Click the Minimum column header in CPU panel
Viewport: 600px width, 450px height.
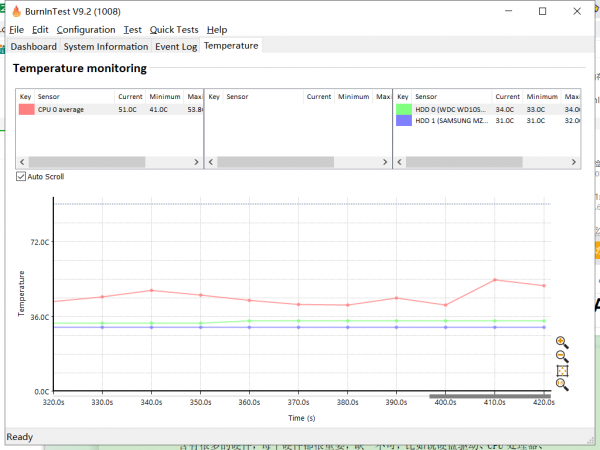click(x=165, y=96)
